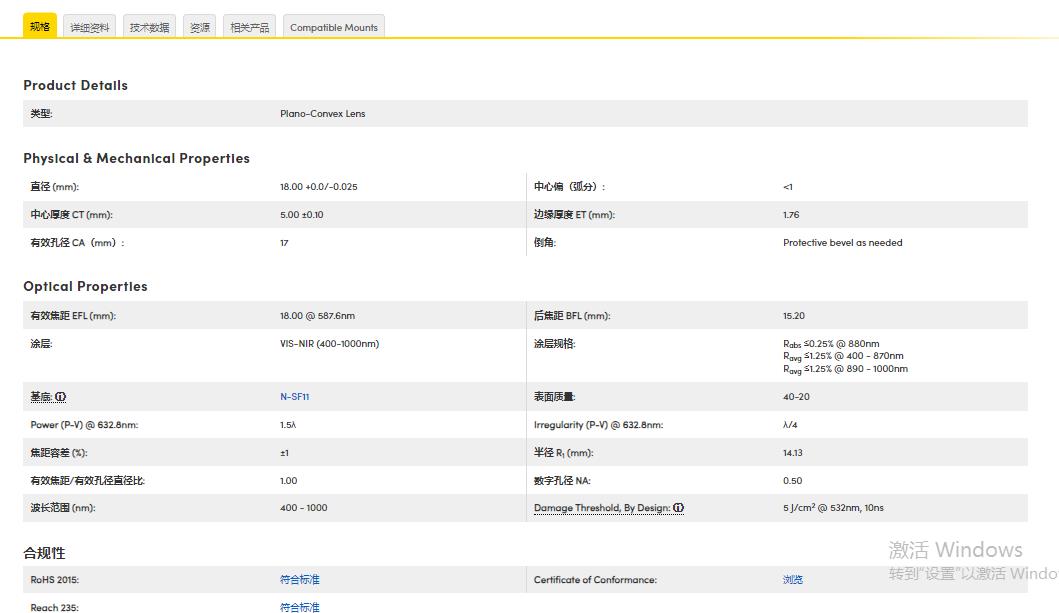This screenshot has height=613, width=1059.
Task: Click the Physical & Mechanical Properties heading
Action: click(136, 158)
